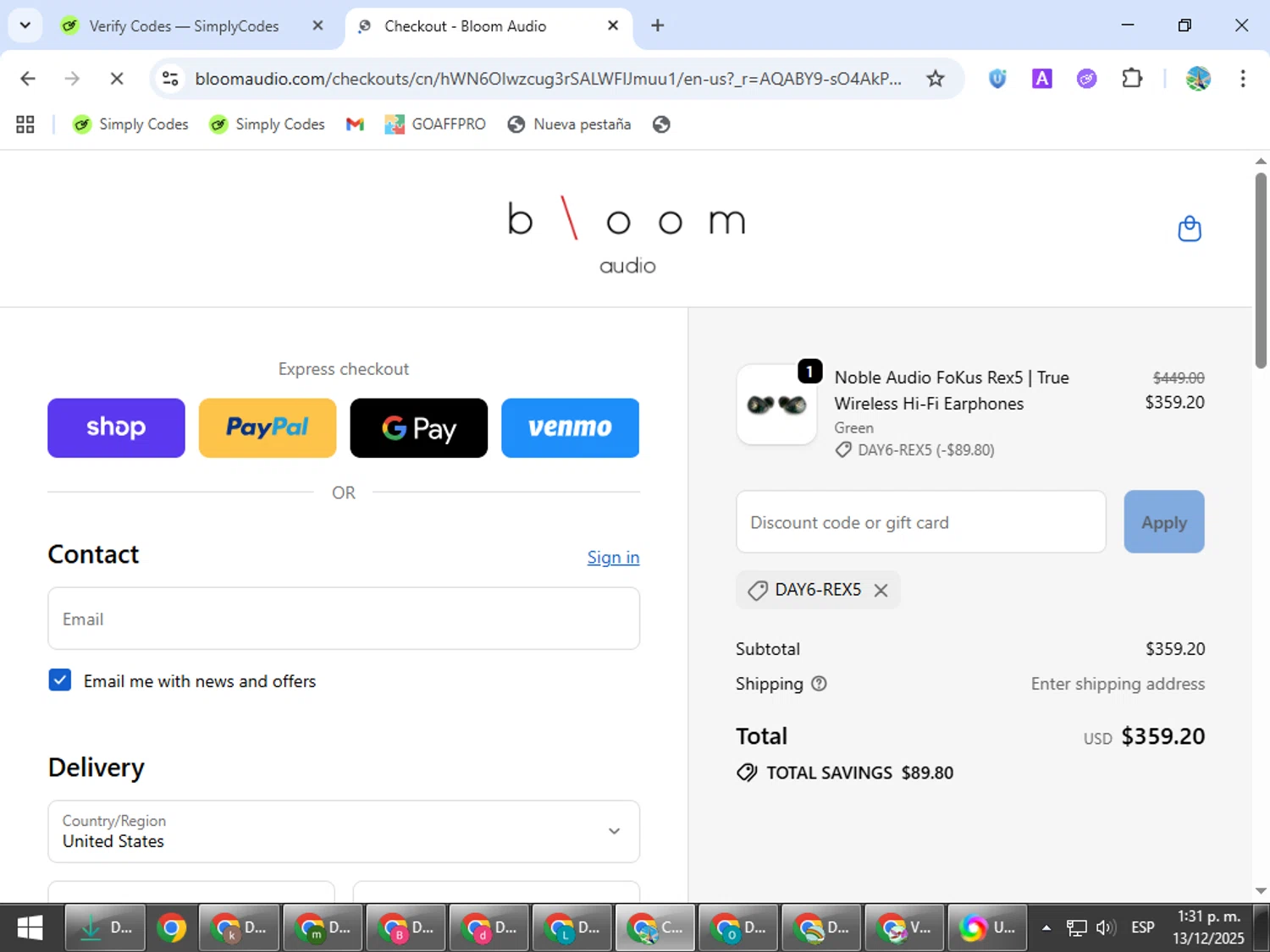Open the purple A extension icon
The height and width of the screenshot is (952, 1270).
1041,79
